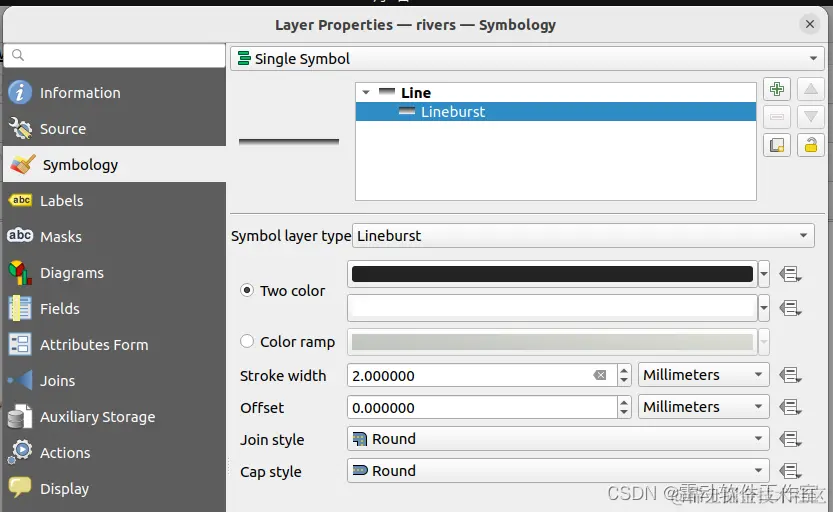The image size is (833, 512).
Task: Remove the selected symbol layer with the minus button
Action: (x=777, y=117)
